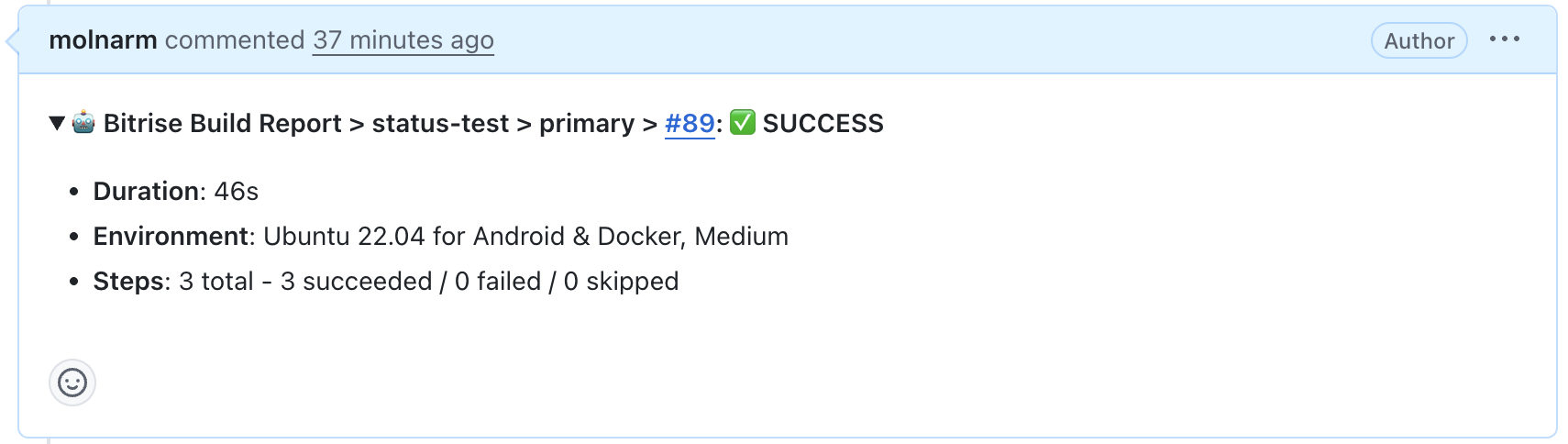Open build #89 link
Image resolution: width=1568 pixels, height=444 pixels.
pyautogui.click(x=690, y=123)
